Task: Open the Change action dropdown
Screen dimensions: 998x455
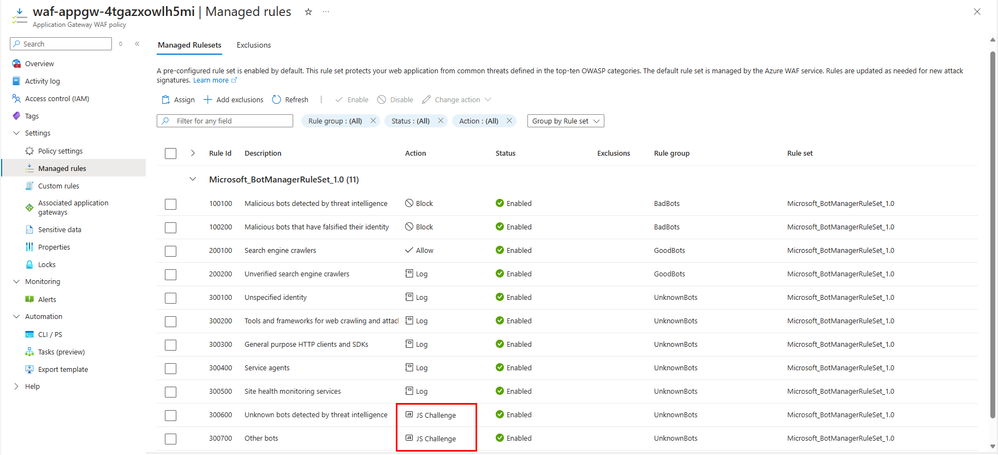Action: click(456, 100)
